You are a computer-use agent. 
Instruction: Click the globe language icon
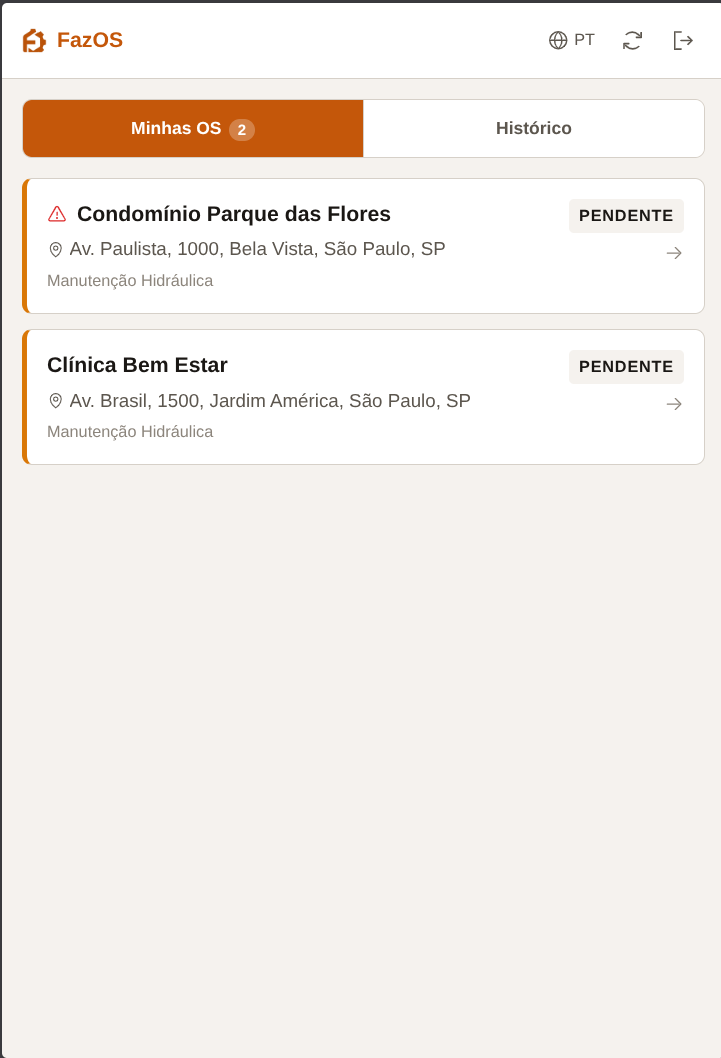pyautogui.click(x=558, y=40)
